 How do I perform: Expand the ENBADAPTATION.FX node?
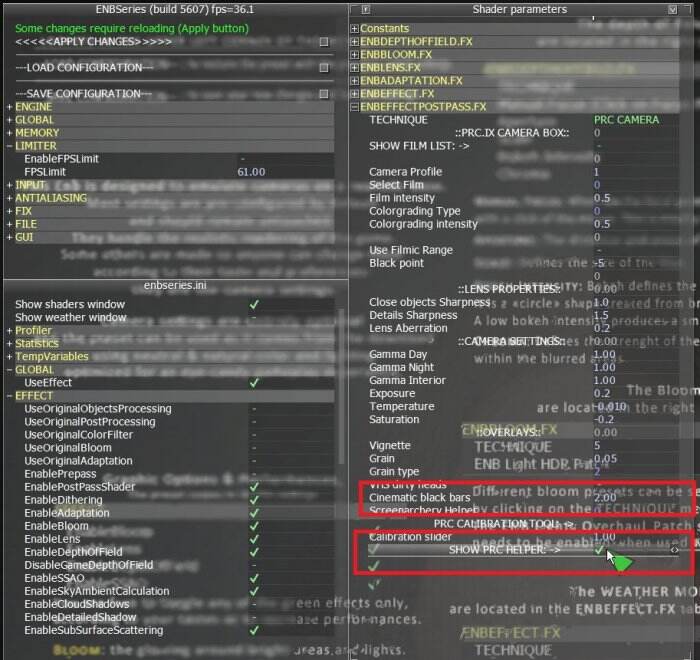pos(354,81)
